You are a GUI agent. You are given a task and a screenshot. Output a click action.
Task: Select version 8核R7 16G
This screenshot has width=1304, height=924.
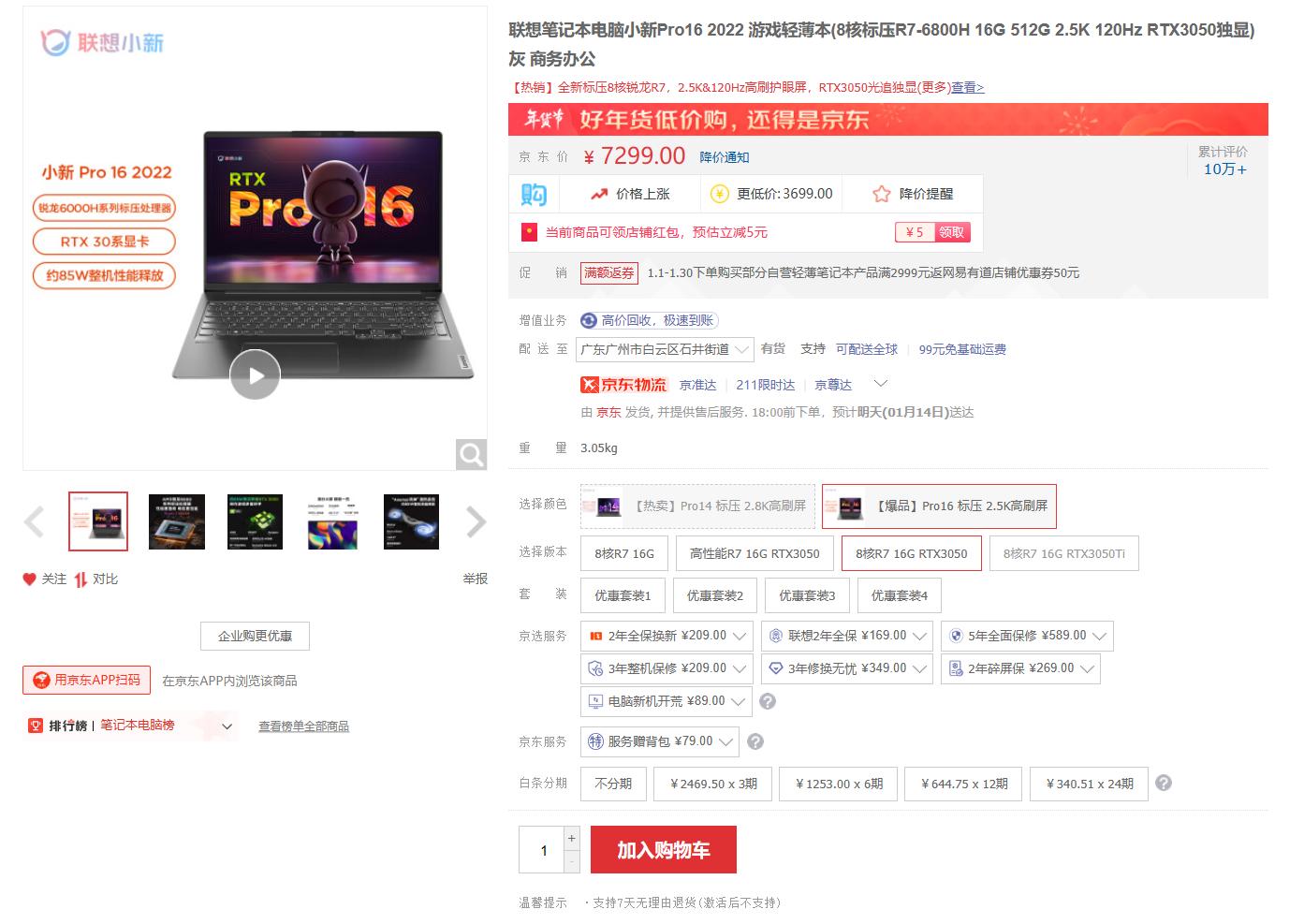tap(624, 553)
